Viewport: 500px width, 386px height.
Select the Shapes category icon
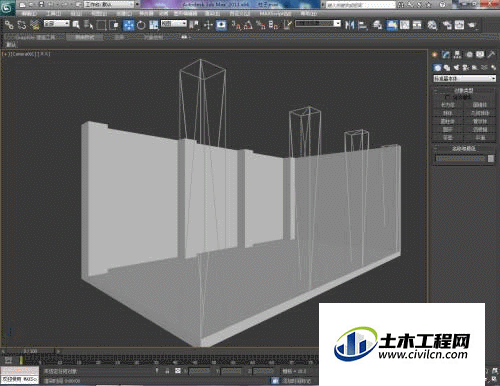[x=447, y=68]
